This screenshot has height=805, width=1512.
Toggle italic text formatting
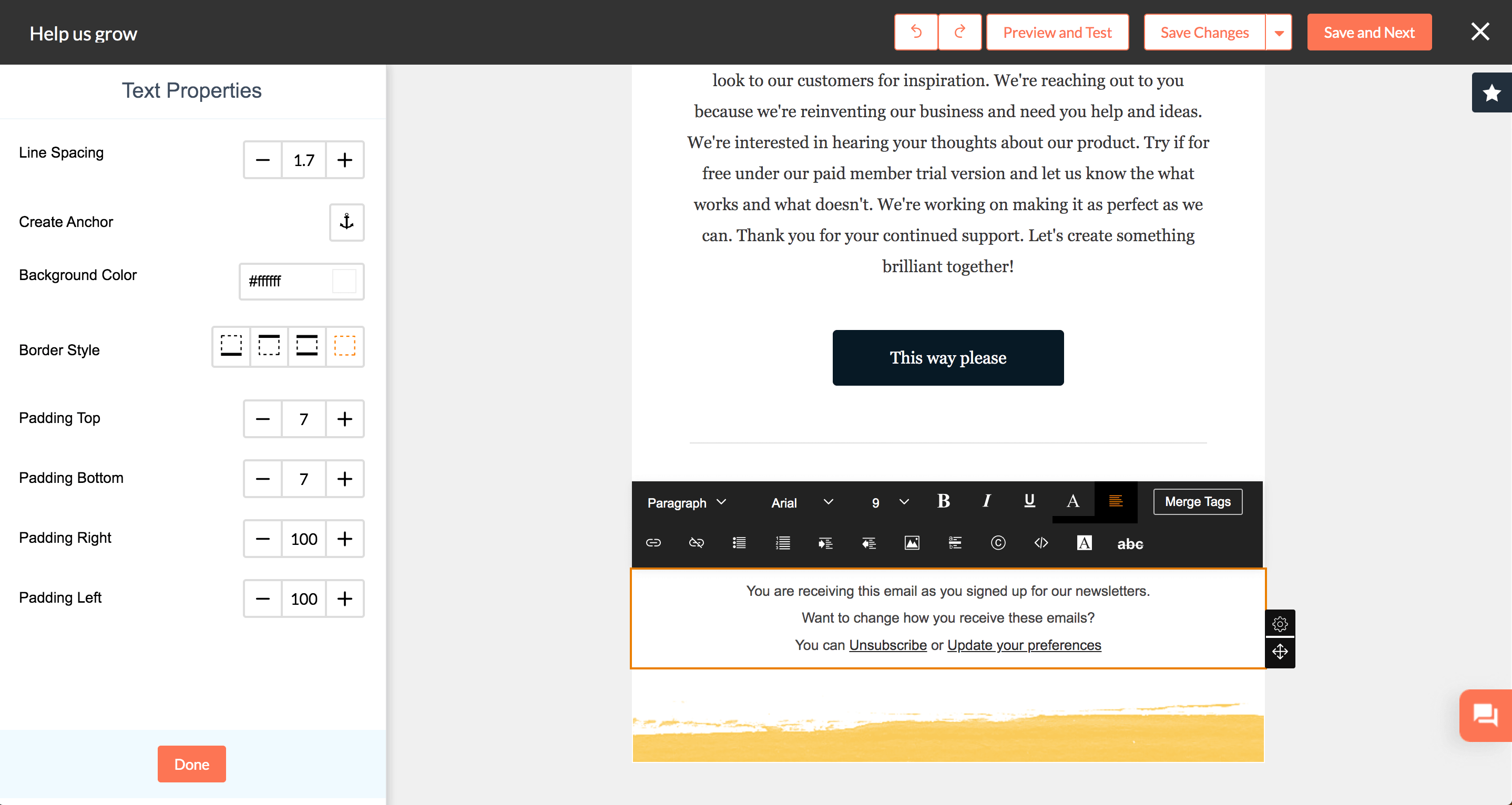click(987, 501)
